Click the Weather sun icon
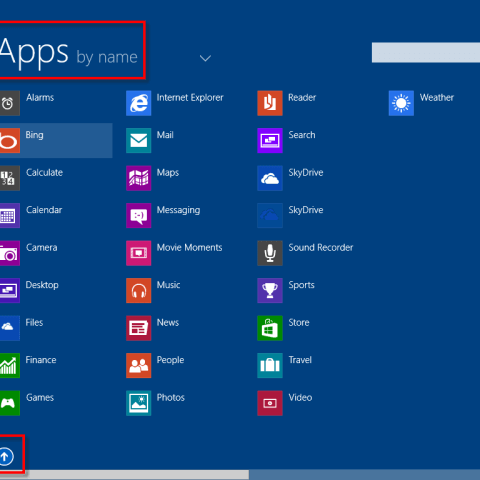Viewport: 480px width, 480px height. tap(401, 103)
